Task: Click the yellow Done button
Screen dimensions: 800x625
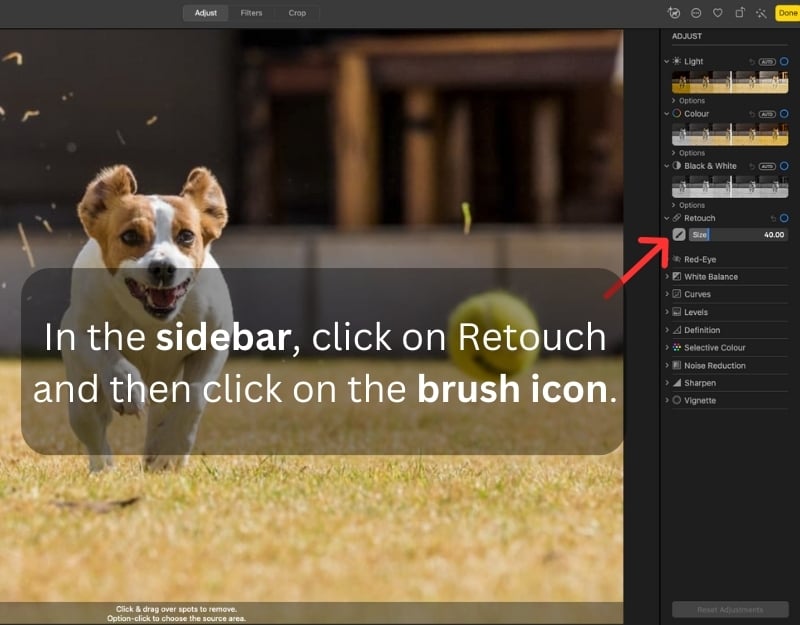Action: pyautogui.click(x=787, y=13)
